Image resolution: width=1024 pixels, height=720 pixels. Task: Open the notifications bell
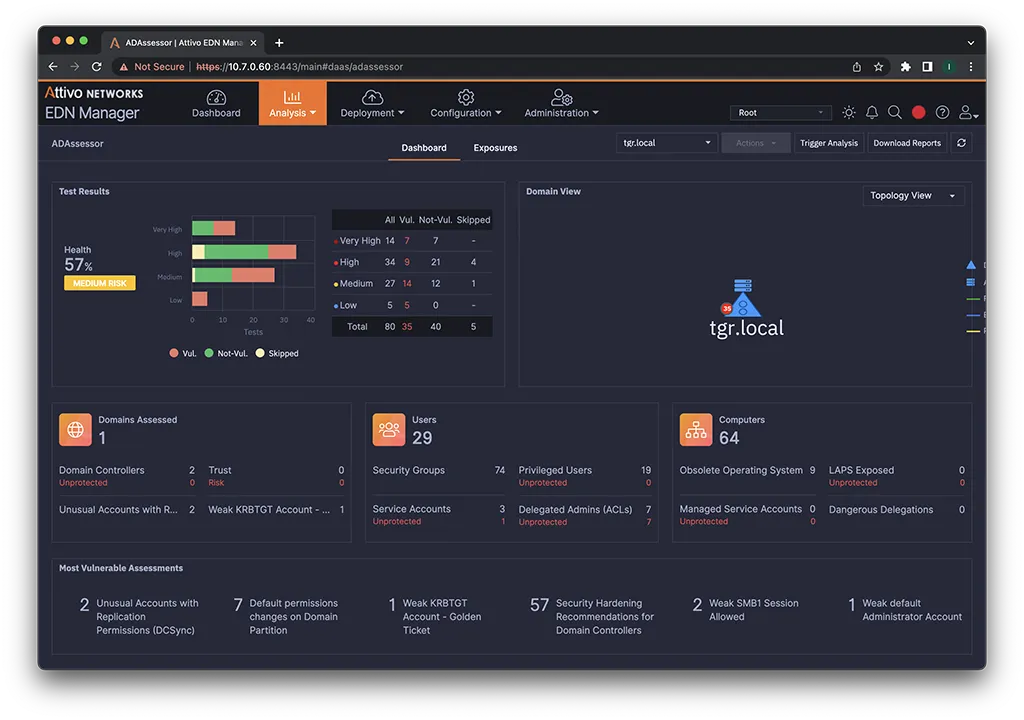pyautogui.click(x=872, y=112)
